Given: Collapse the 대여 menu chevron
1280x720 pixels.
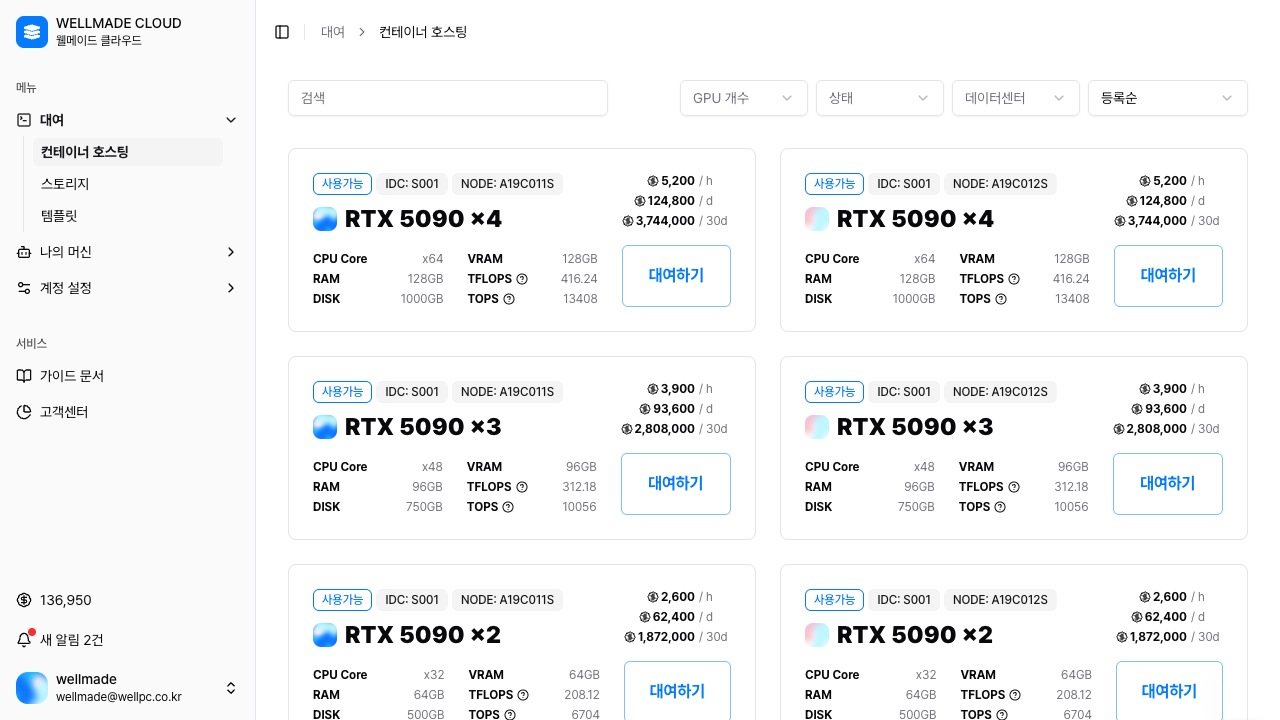Looking at the screenshot, I should point(231,120).
